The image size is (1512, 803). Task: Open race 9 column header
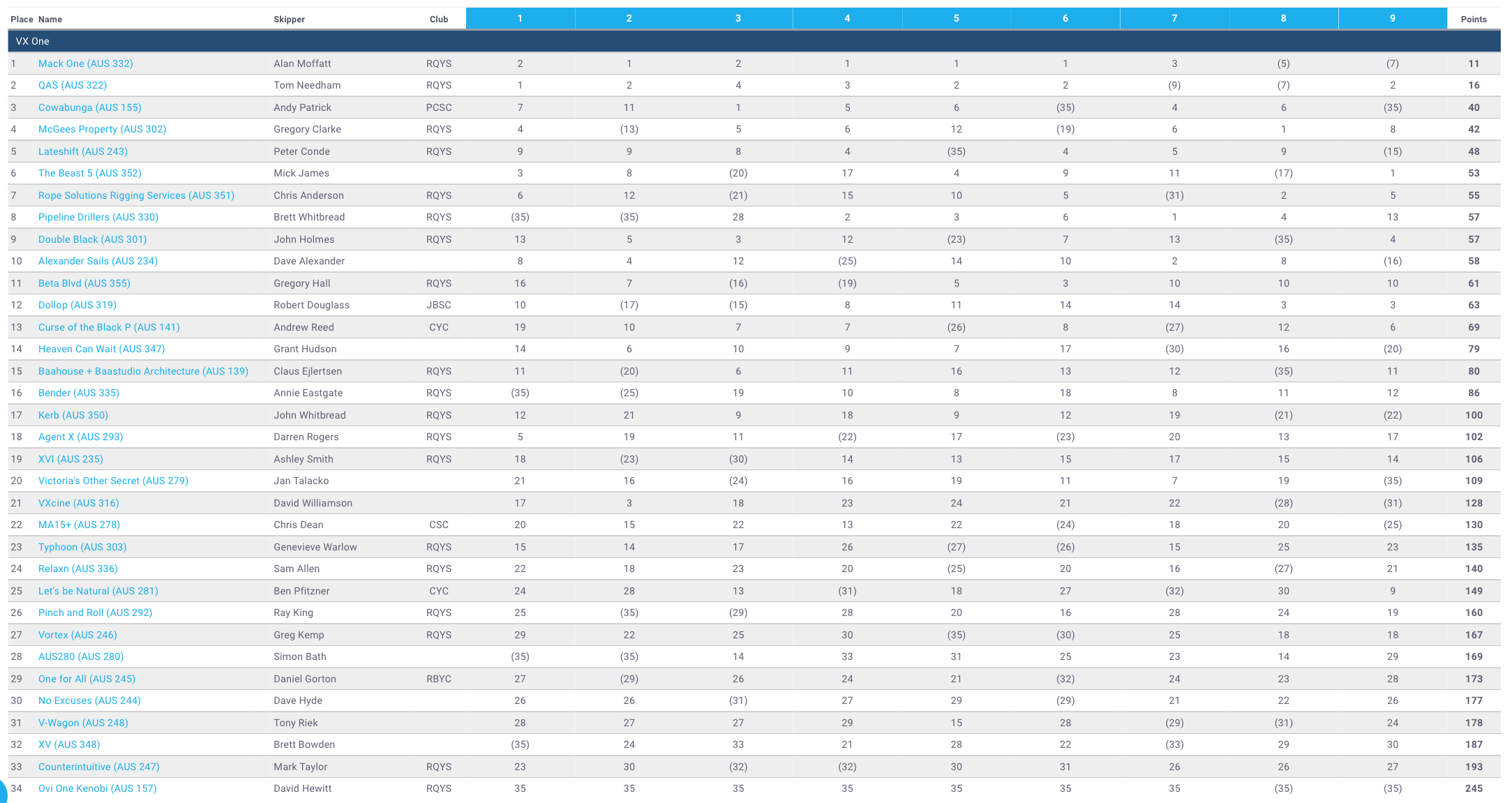click(x=1392, y=18)
